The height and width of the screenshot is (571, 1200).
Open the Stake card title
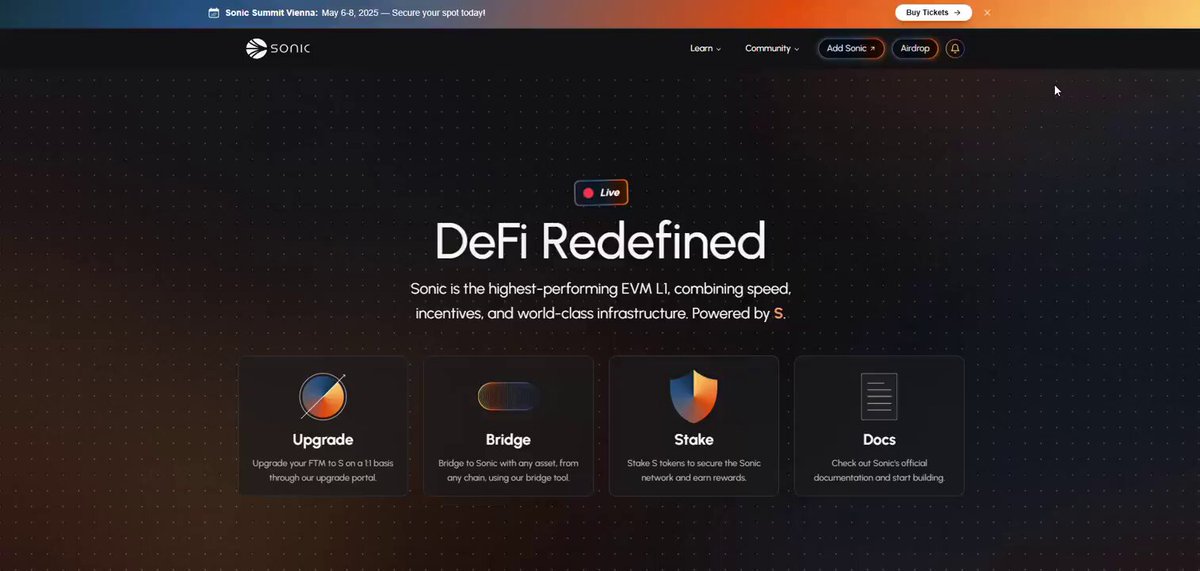pos(694,440)
